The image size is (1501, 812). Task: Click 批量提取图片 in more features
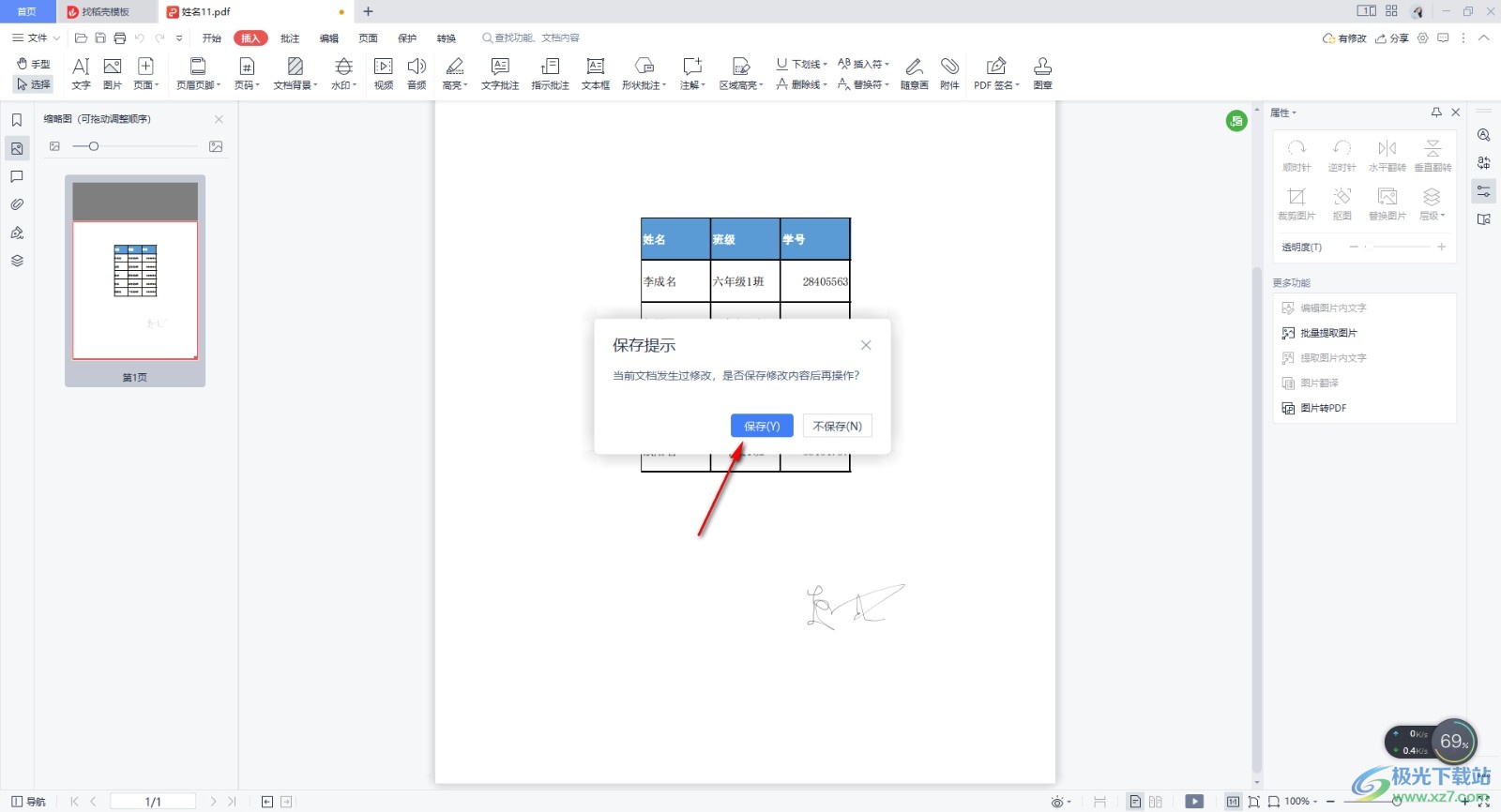1320,333
